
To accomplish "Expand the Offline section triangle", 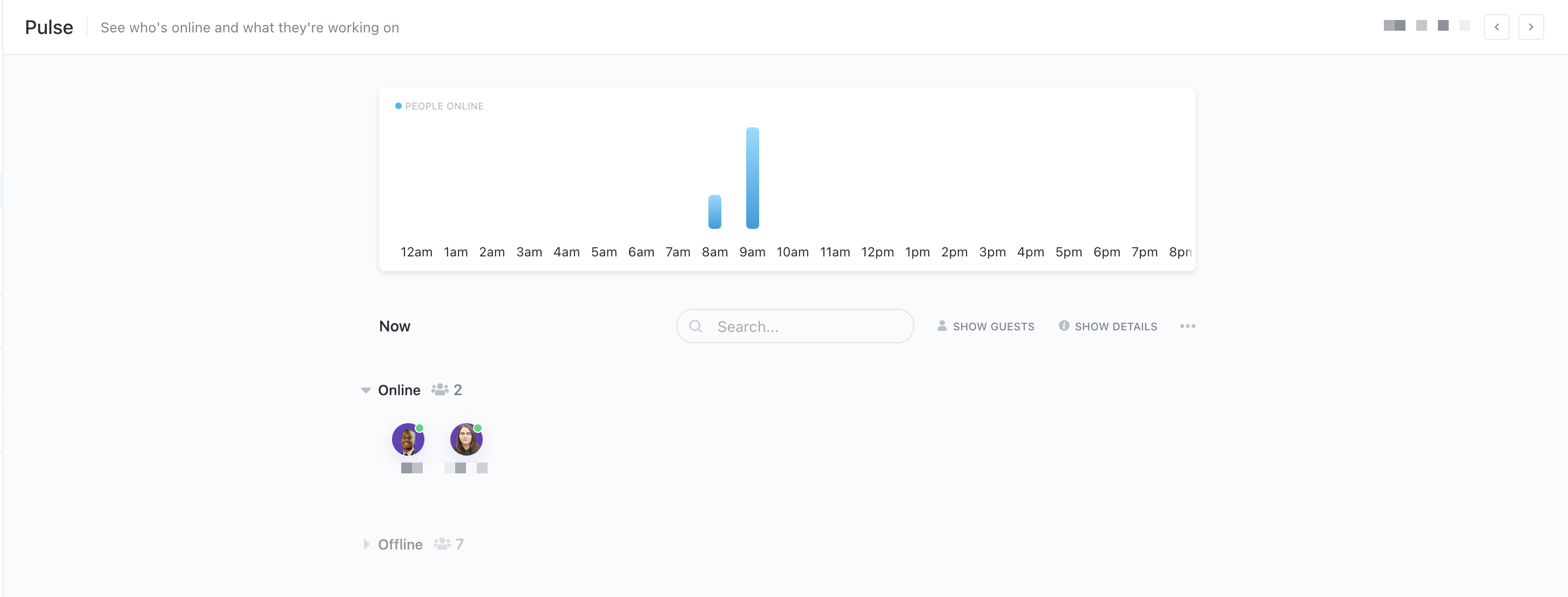I will pos(366,544).
